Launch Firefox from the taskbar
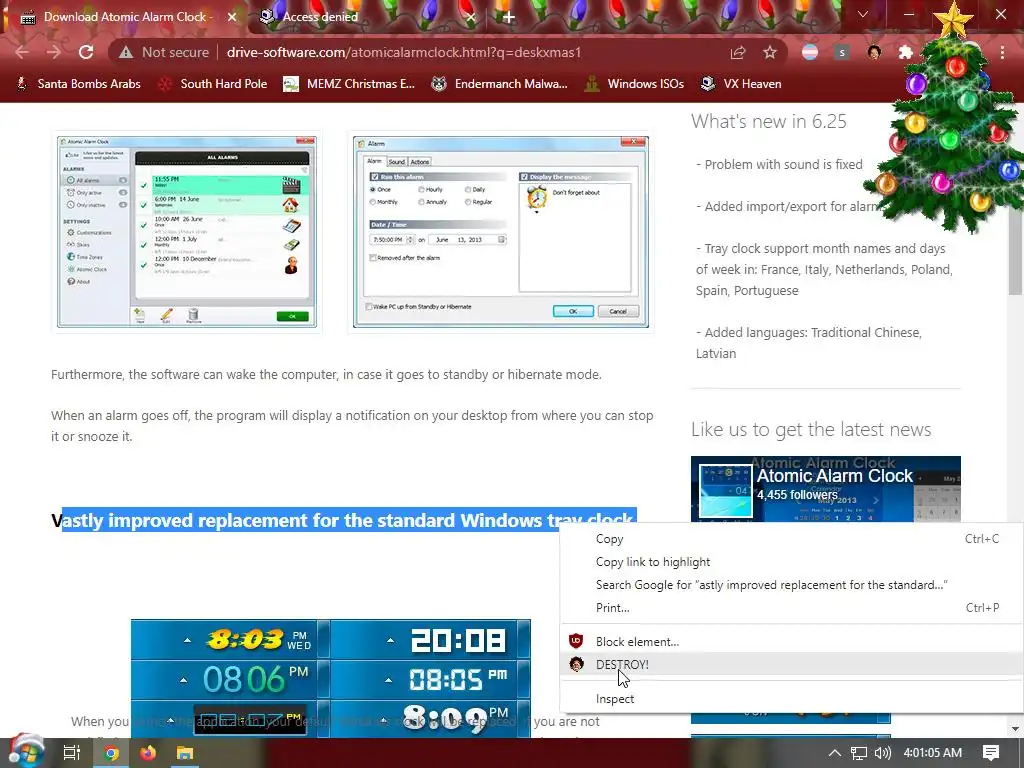1024x768 pixels. [x=148, y=753]
